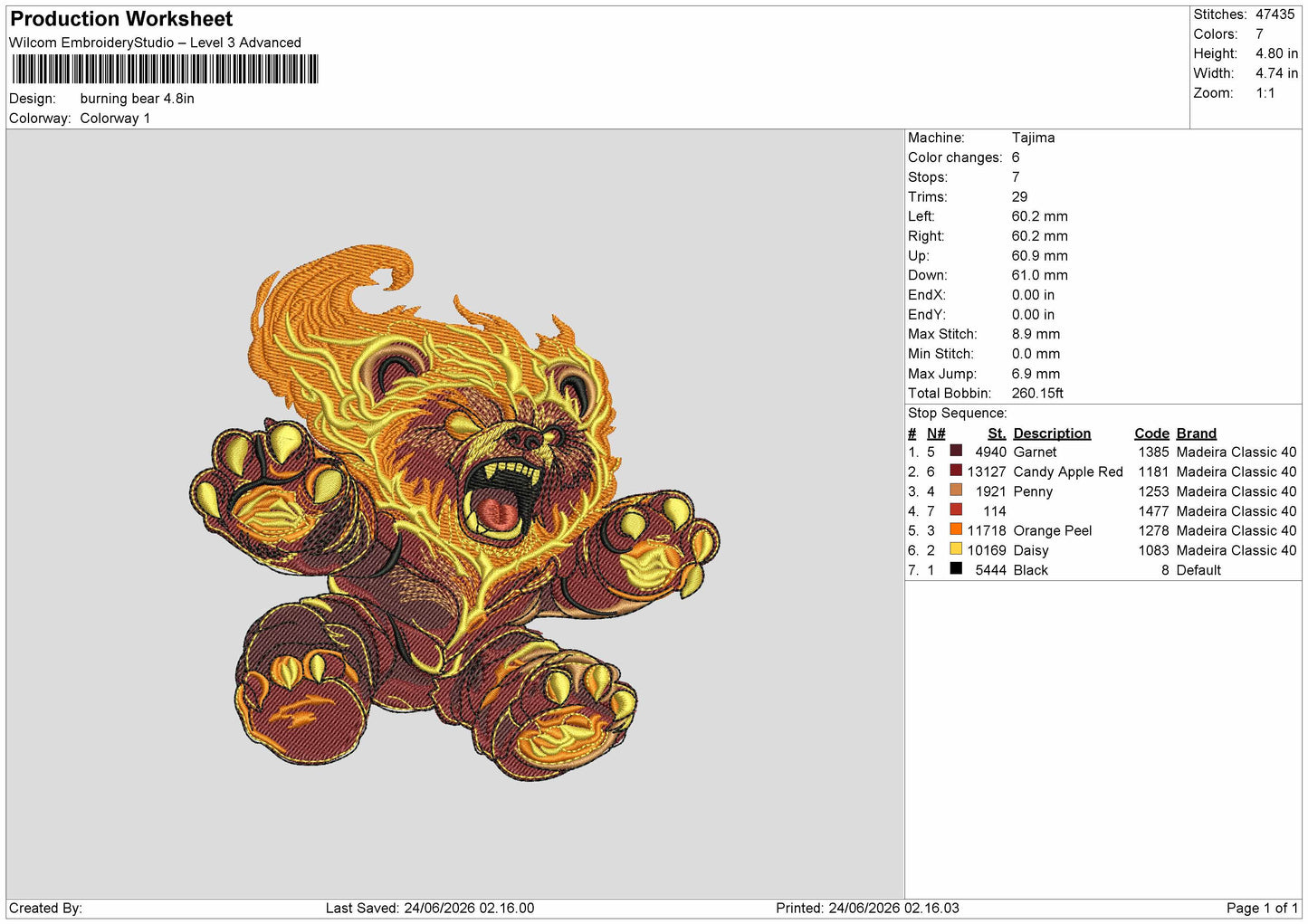The height and width of the screenshot is (924, 1308).
Task: Click the Orange Peel color swatch
Action: point(956,529)
